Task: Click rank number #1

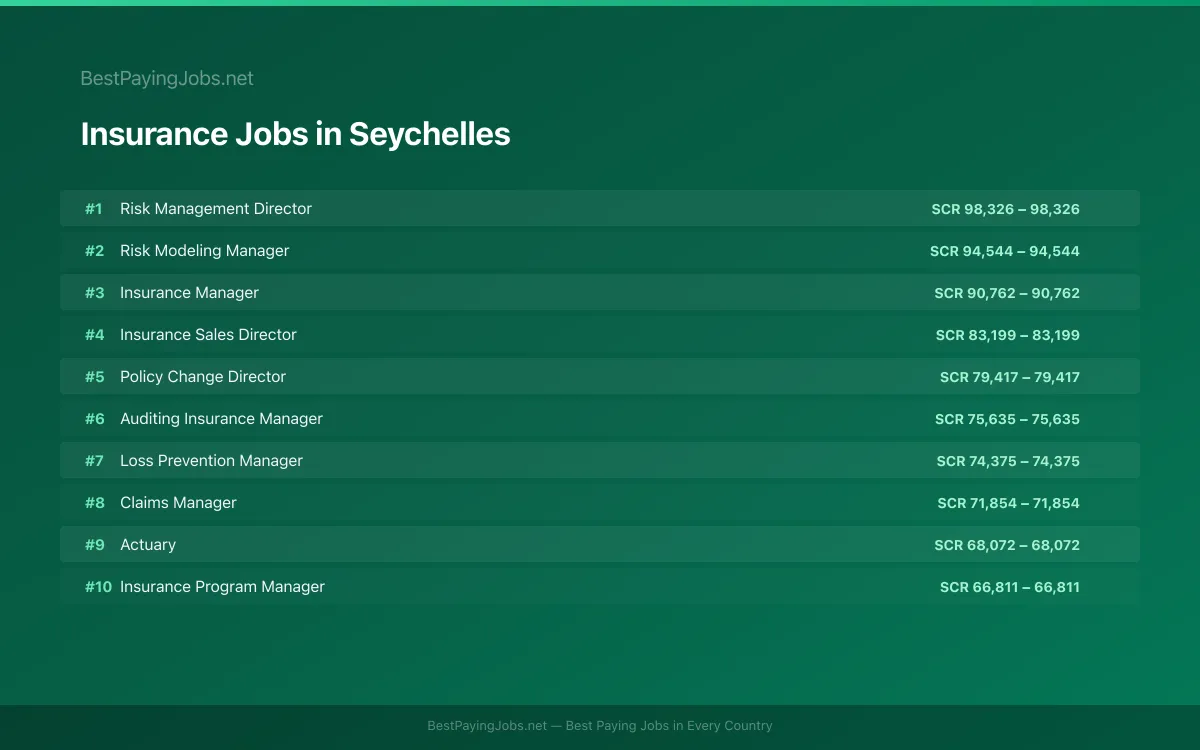Action: [94, 209]
